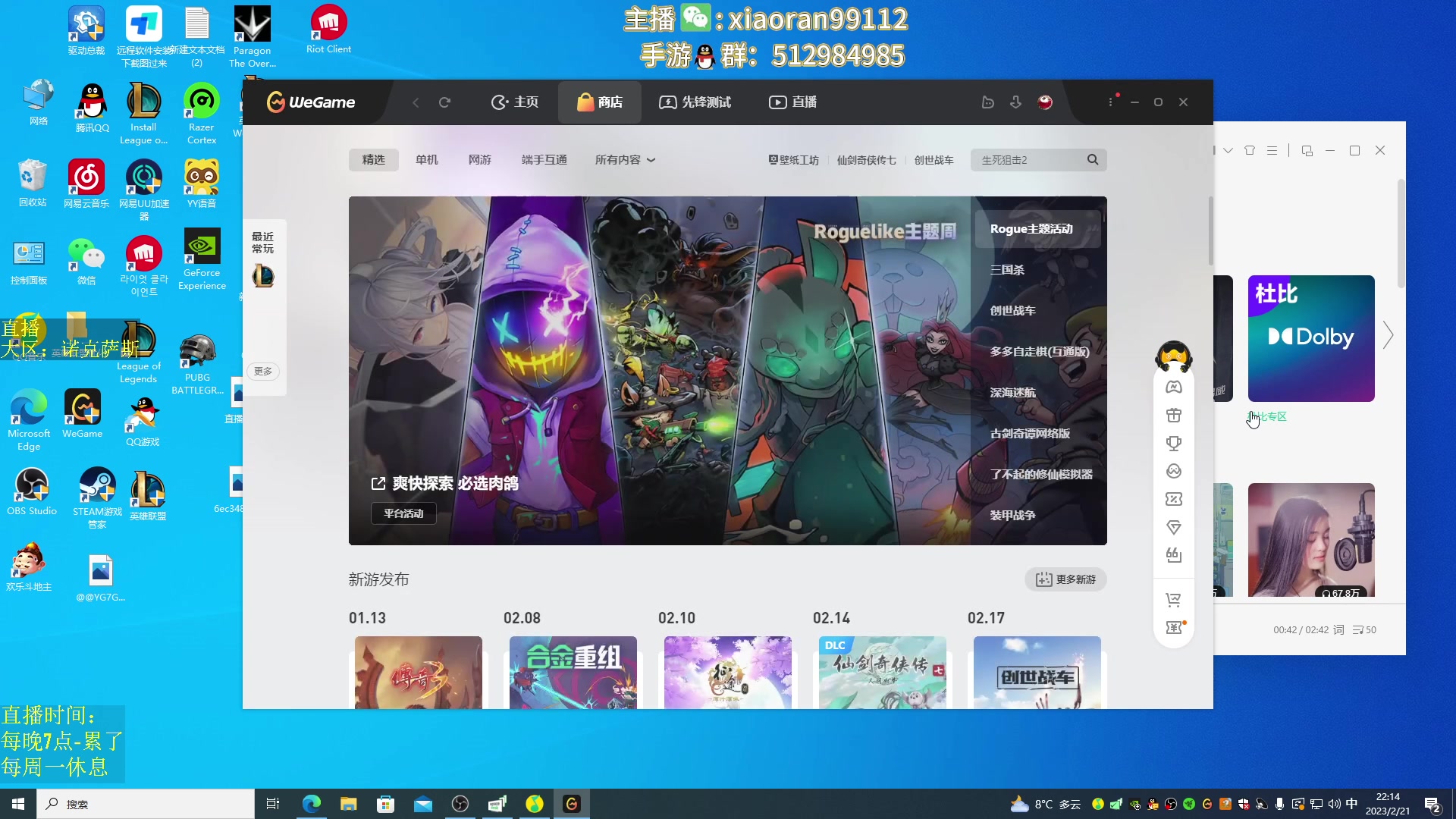Select 多多自走棋(互通版) in banner list
The width and height of the screenshot is (1456, 819).
[x=1040, y=352]
